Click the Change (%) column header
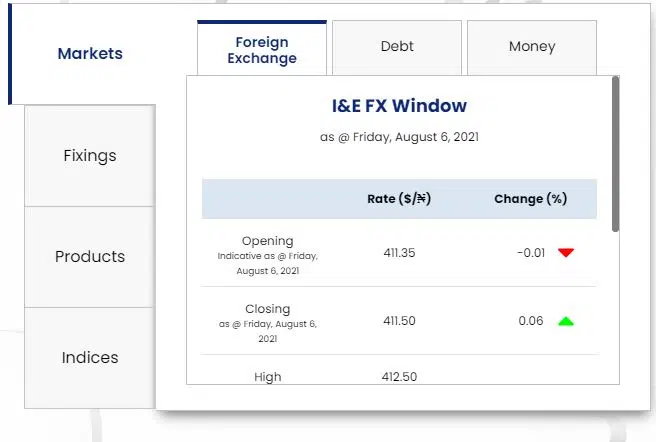The width and height of the screenshot is (656, 442). 530,199
